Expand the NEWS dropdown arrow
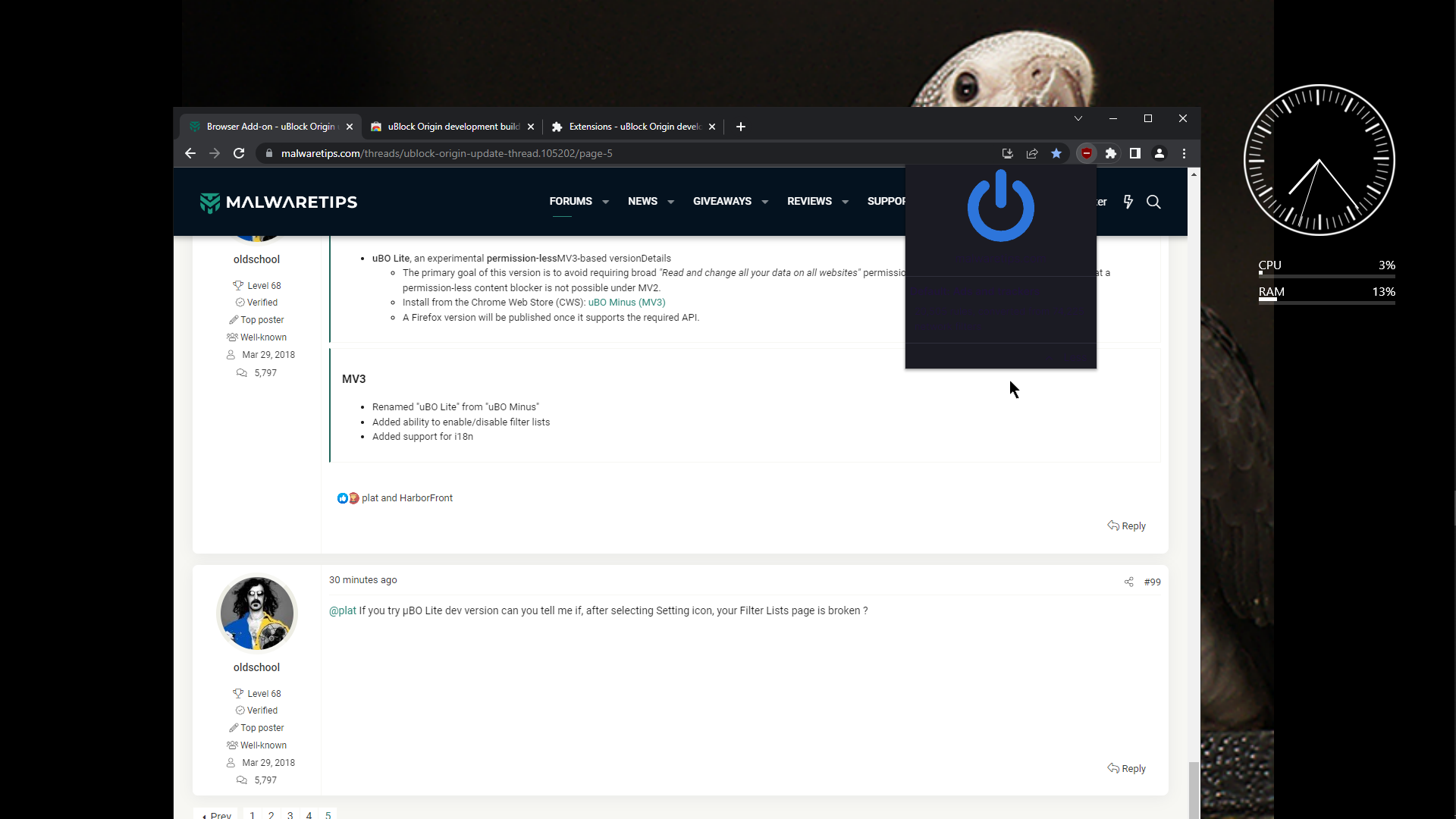Screen dimensions: 1456x819 670,202
